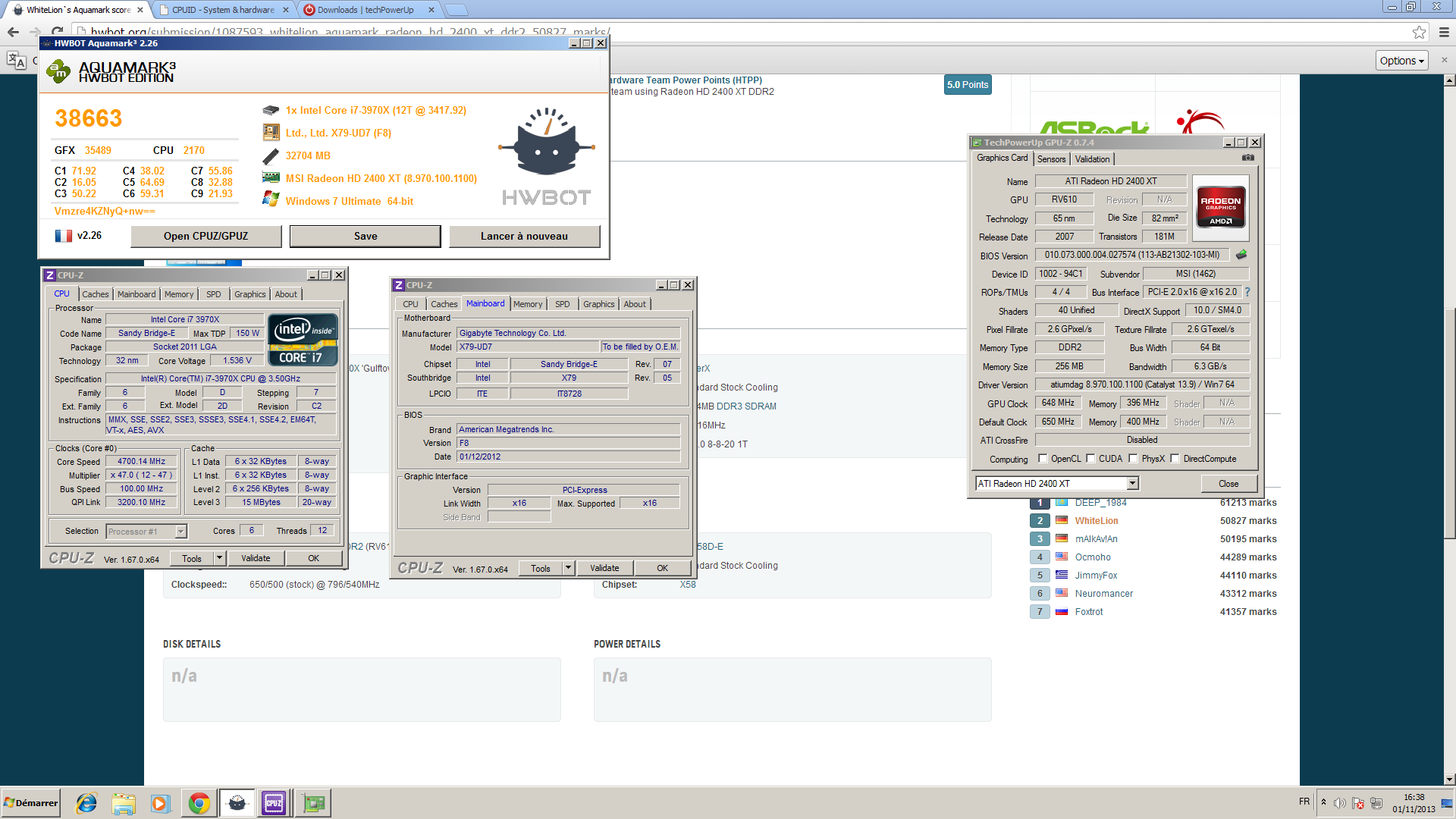Click the Action Center flag tray icon
Screen dimensions: 1456x819
tap(1358, 803)
